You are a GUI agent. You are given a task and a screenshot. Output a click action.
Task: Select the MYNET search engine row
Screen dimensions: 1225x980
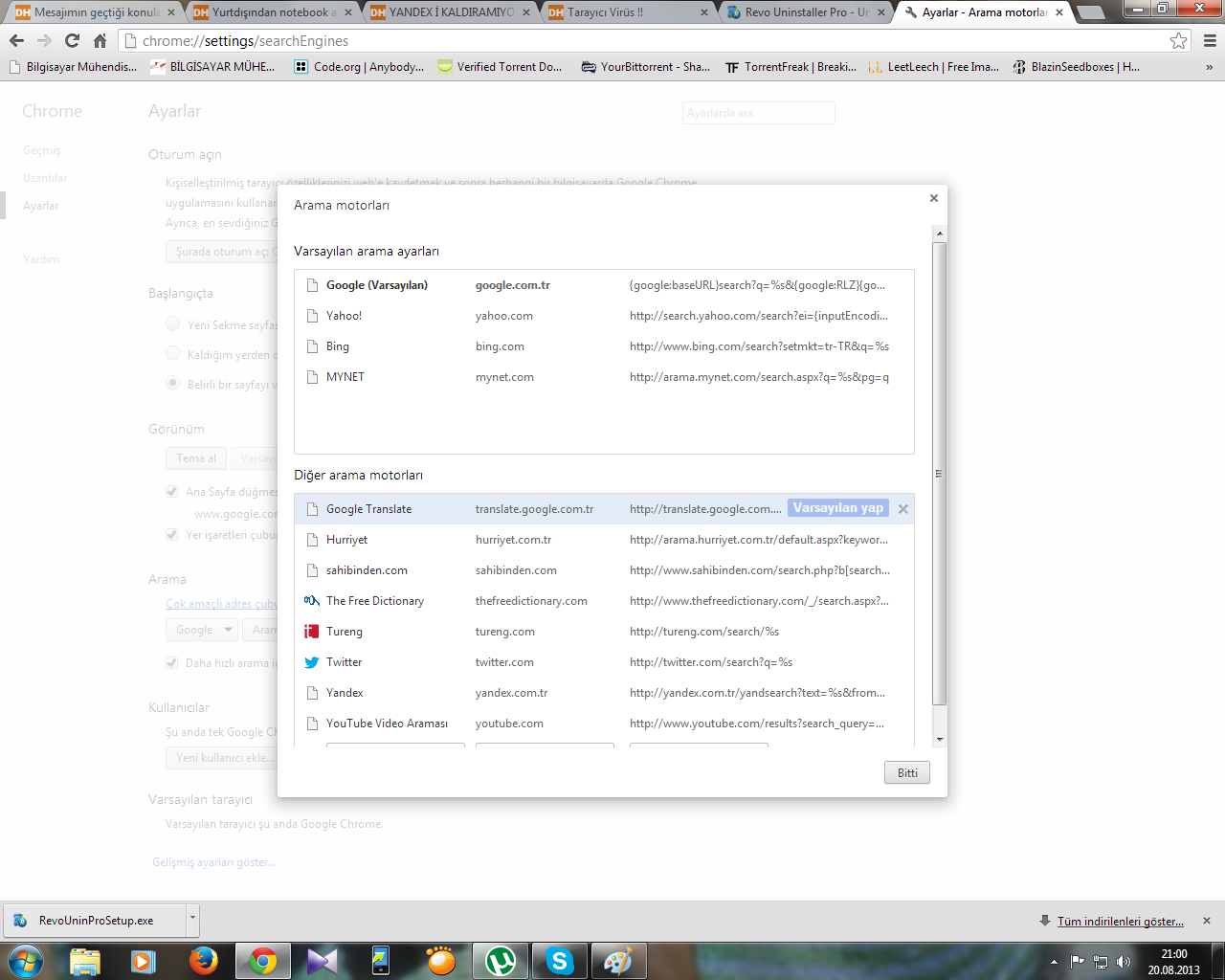pyautogui.click(x=604, y=377)
